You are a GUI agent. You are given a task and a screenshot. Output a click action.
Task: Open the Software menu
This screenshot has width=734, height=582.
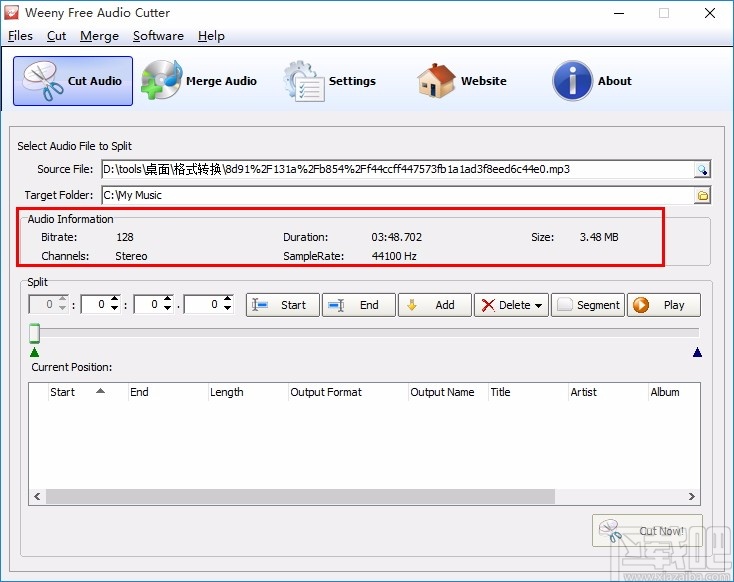point(158,36)
